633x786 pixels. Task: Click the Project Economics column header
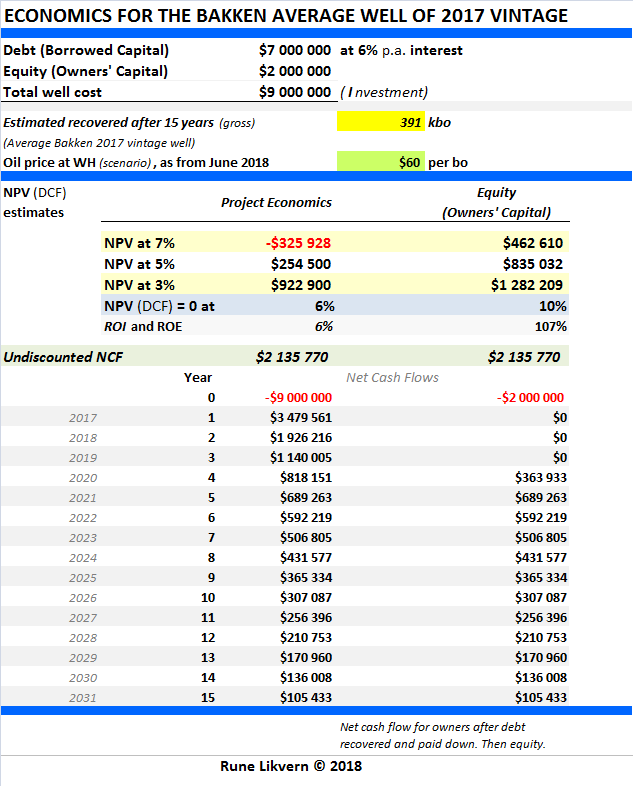(276, 202)
